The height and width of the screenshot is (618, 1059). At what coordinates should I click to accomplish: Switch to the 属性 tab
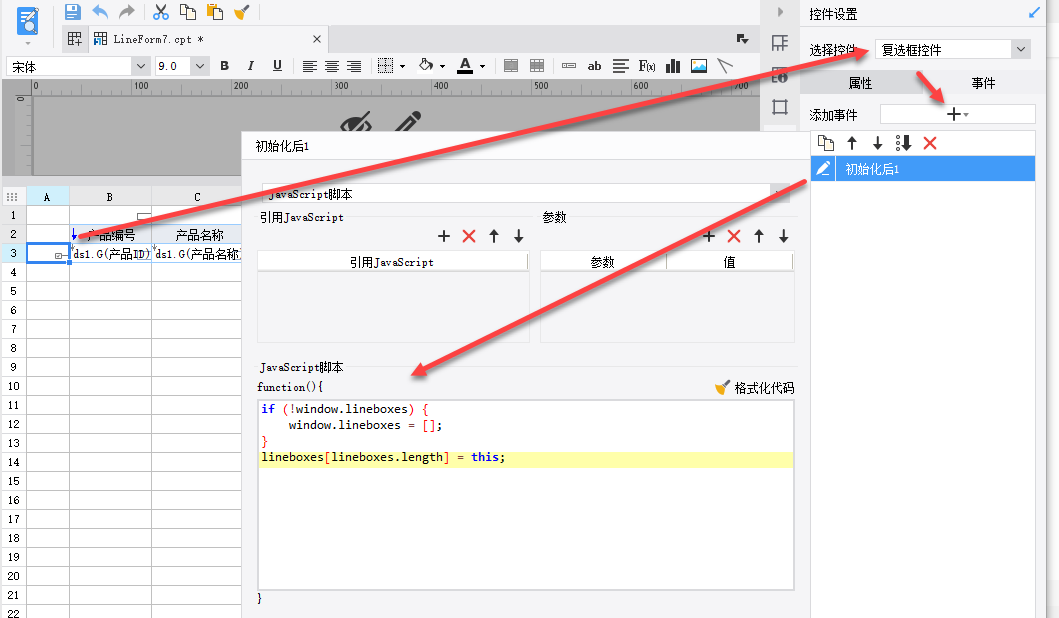(x=860, y=83)
